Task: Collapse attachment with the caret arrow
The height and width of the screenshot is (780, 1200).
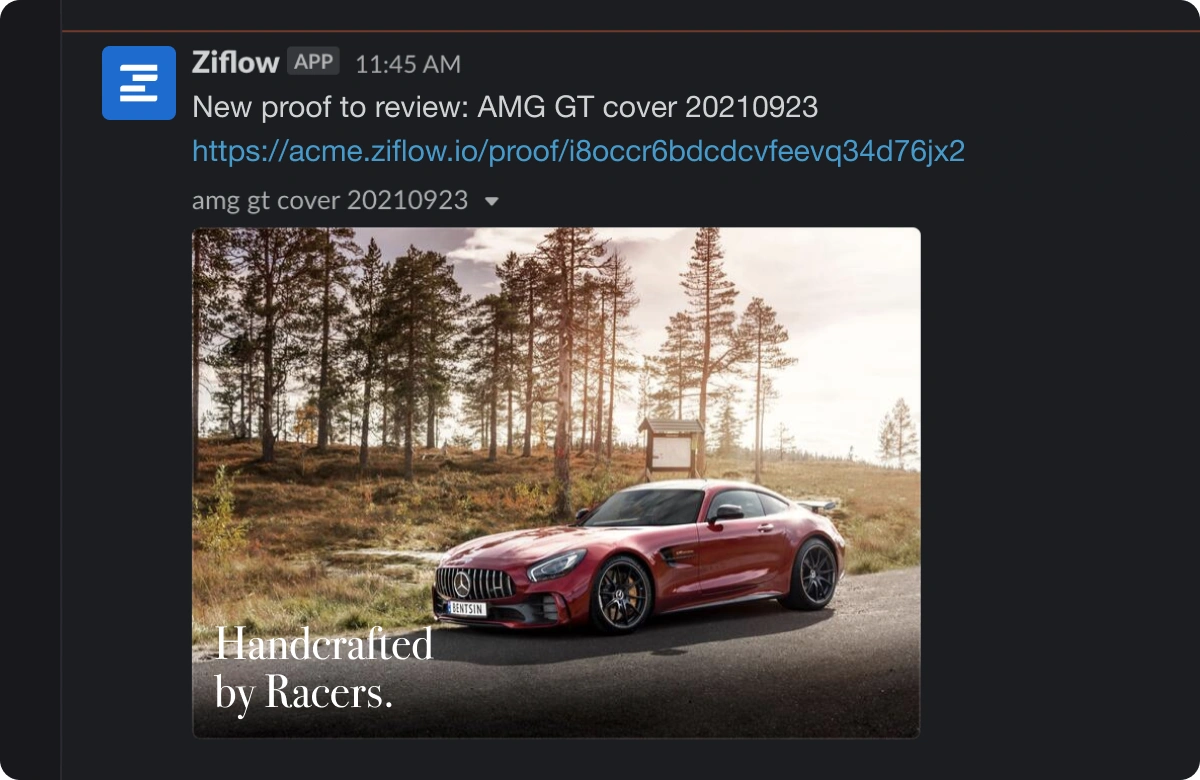Action: tap(491, 202)
